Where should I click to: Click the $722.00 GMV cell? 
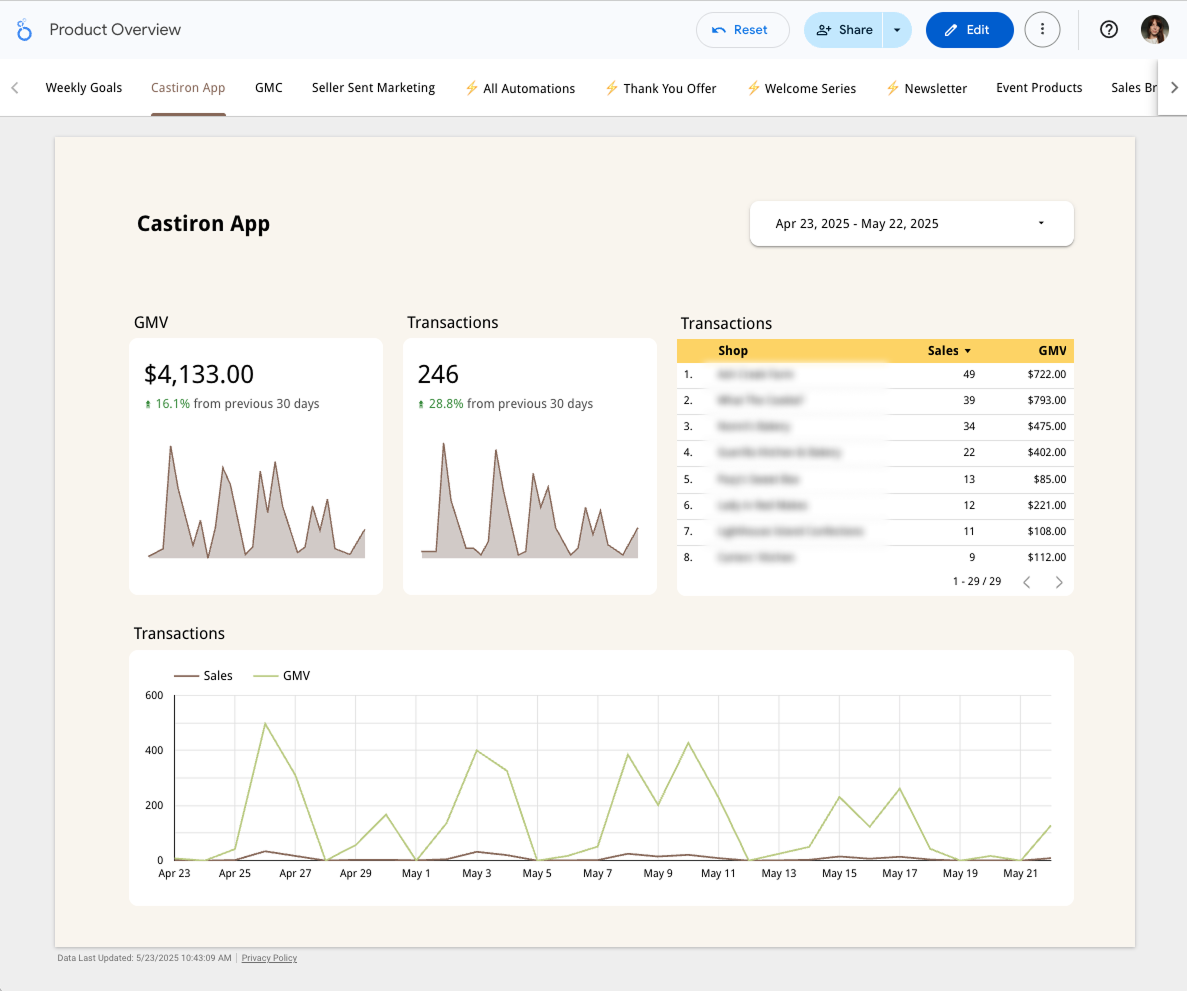[1047, 374]
